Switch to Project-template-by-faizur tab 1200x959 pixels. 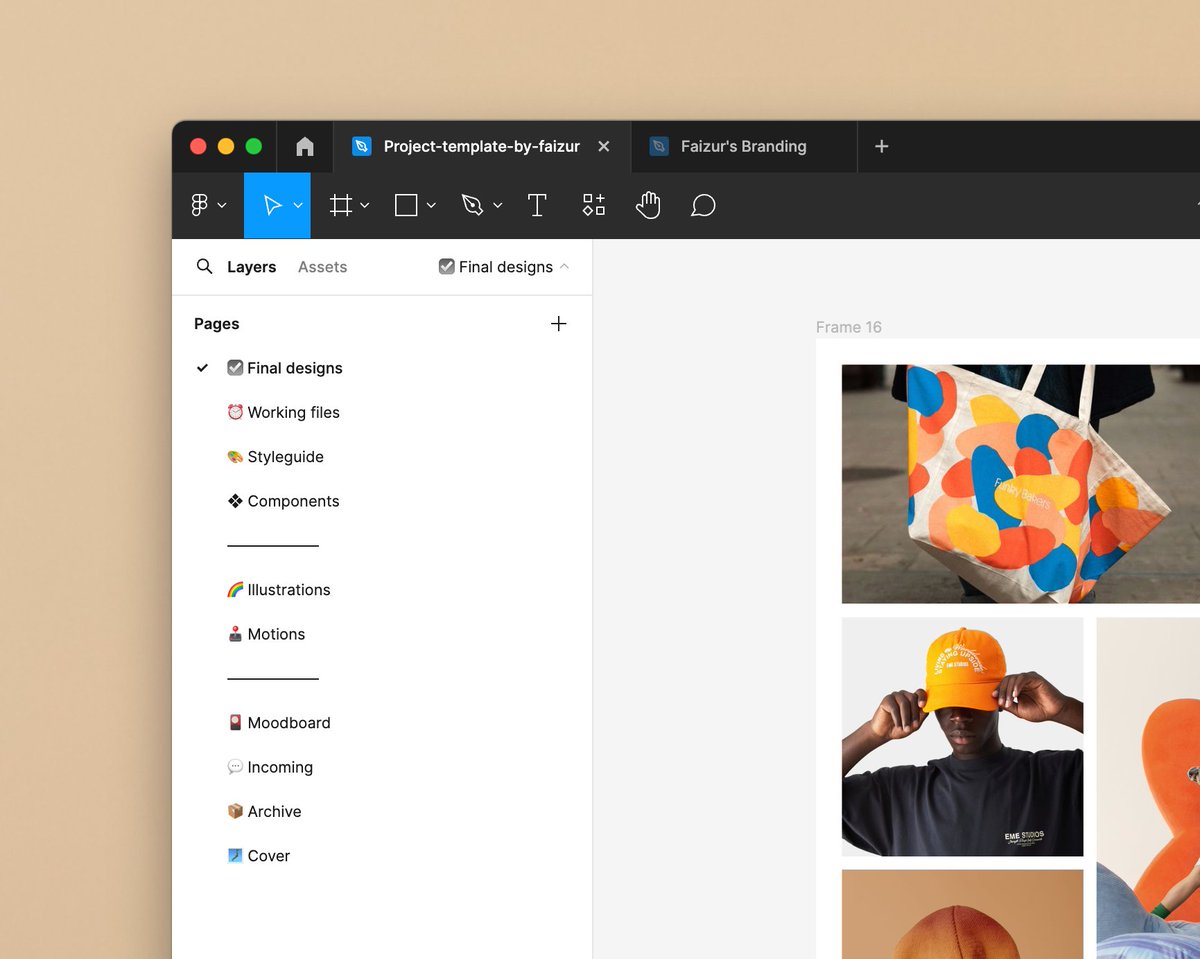point(482,146)
